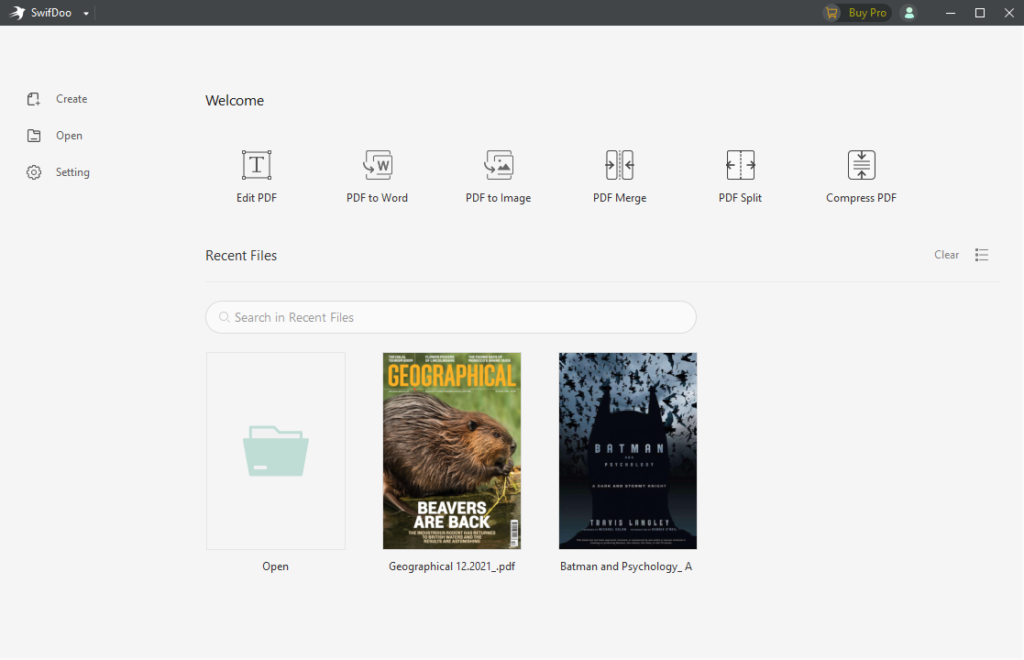Clear the recent files list

tap(946, 255)
